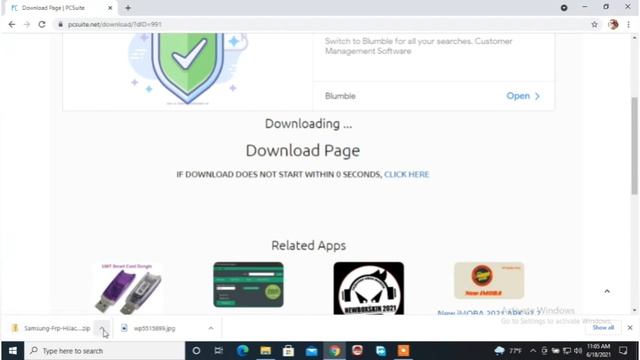Bookmark this page with the star icon
This screenshot has height=360, width=640.
click(594, 24)
